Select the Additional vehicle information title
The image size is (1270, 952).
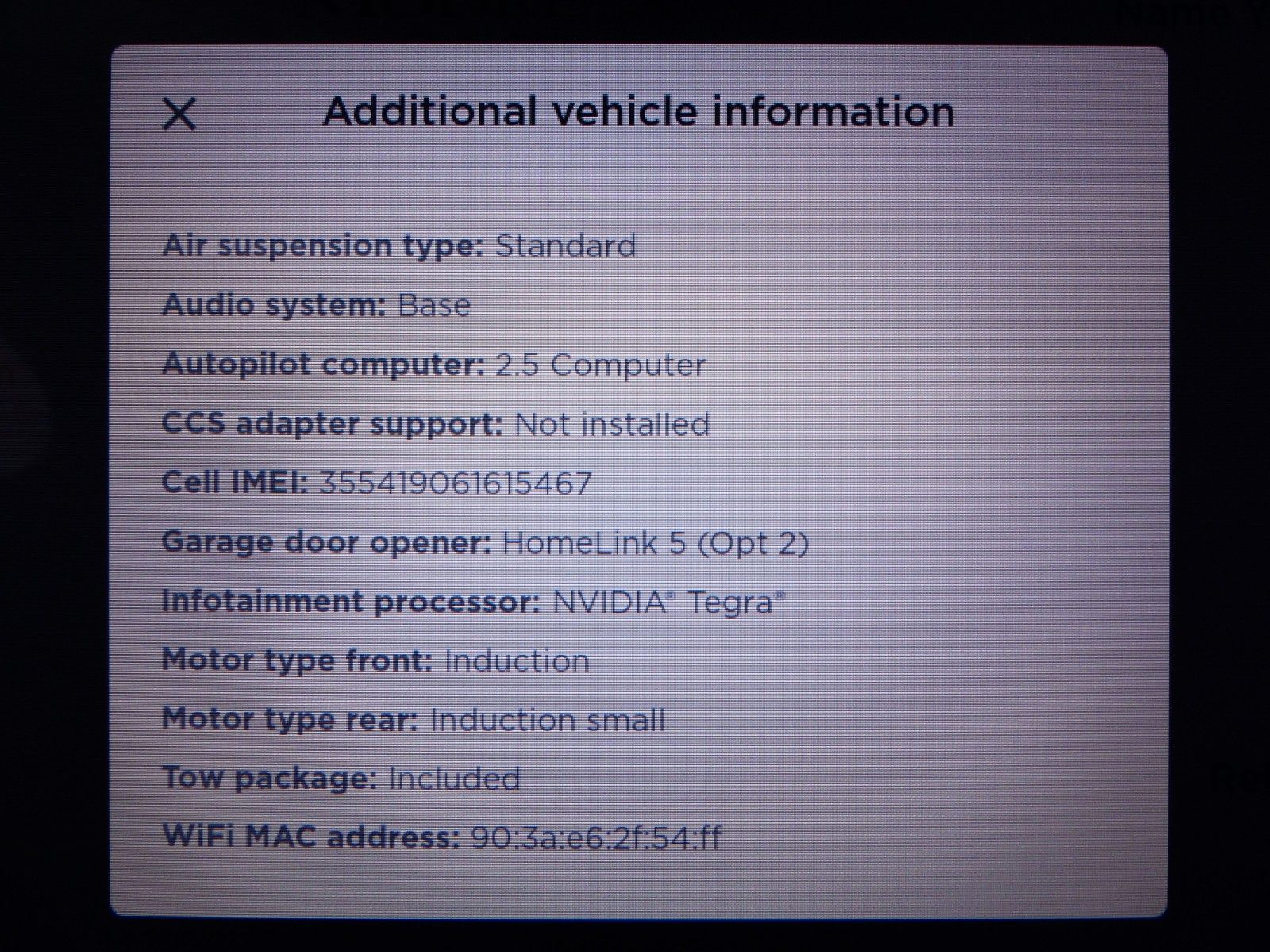coord(638,111)
